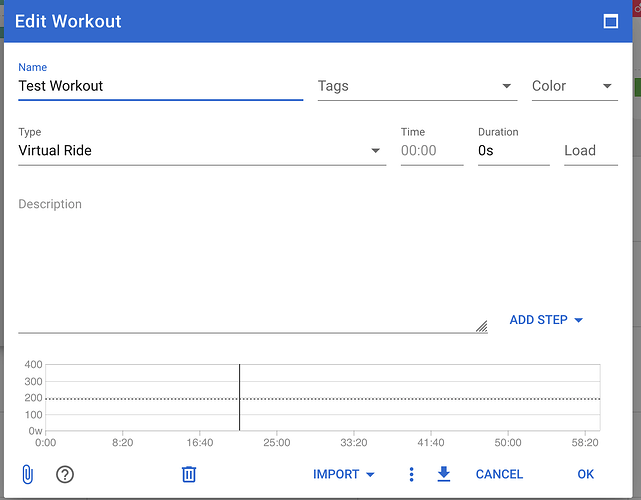Open the ADD STEP dropdown
The image size is (641, 500).
546,320
